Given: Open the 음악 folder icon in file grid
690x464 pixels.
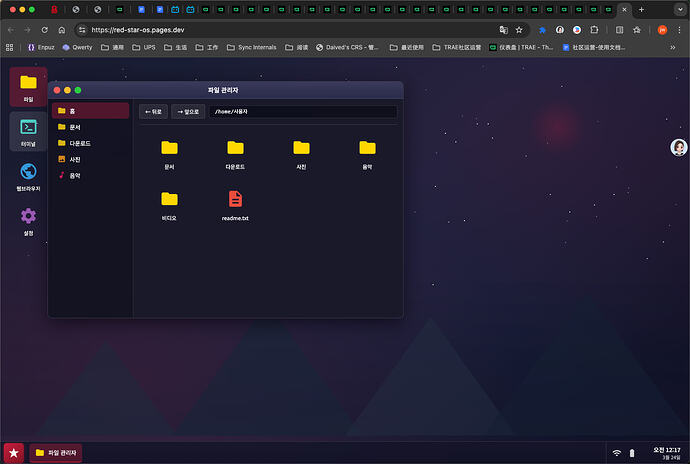Looking at the screenshot, I should click(367, 154).
